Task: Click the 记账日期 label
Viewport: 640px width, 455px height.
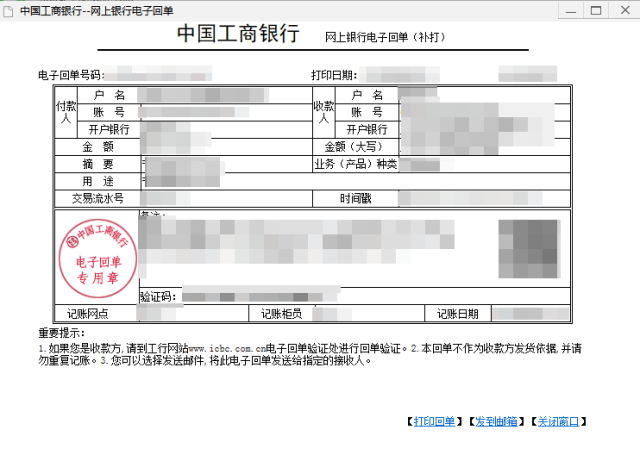Action: pyautogui.click(x=458, y=314)
